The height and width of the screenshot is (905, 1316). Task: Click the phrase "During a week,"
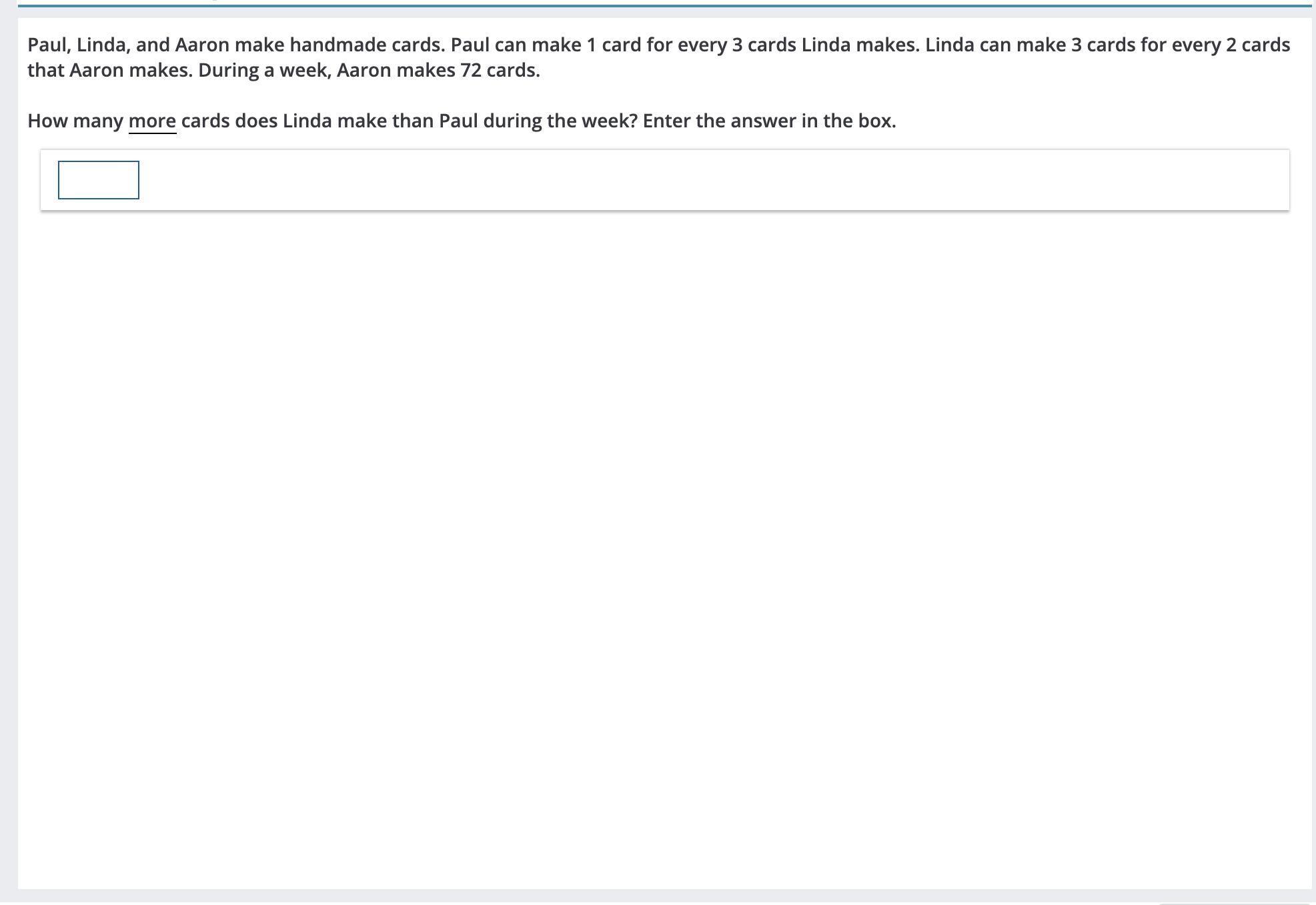pos(264,71)
